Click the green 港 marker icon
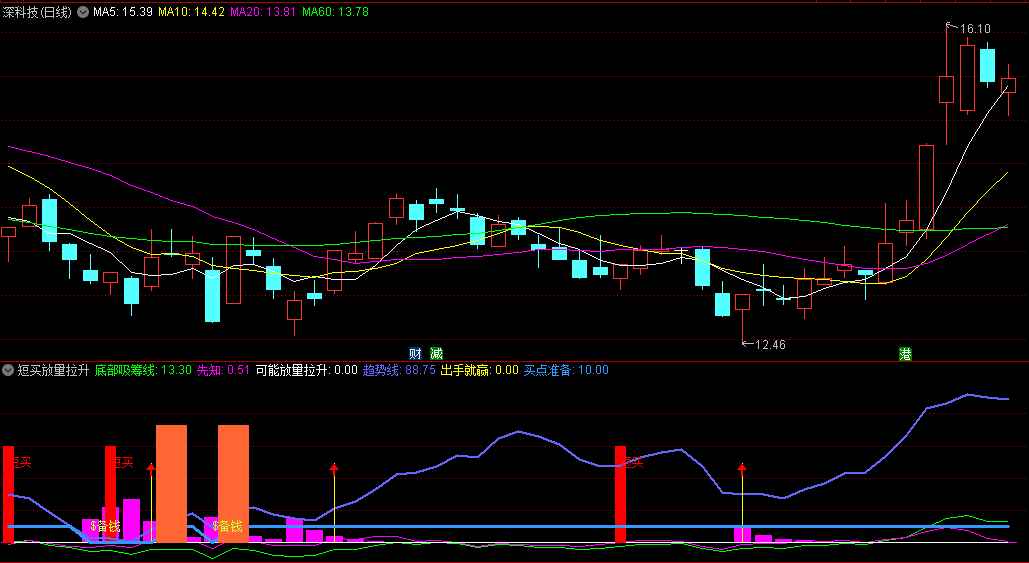The image size is (1029, 563). tap(905, 354)
